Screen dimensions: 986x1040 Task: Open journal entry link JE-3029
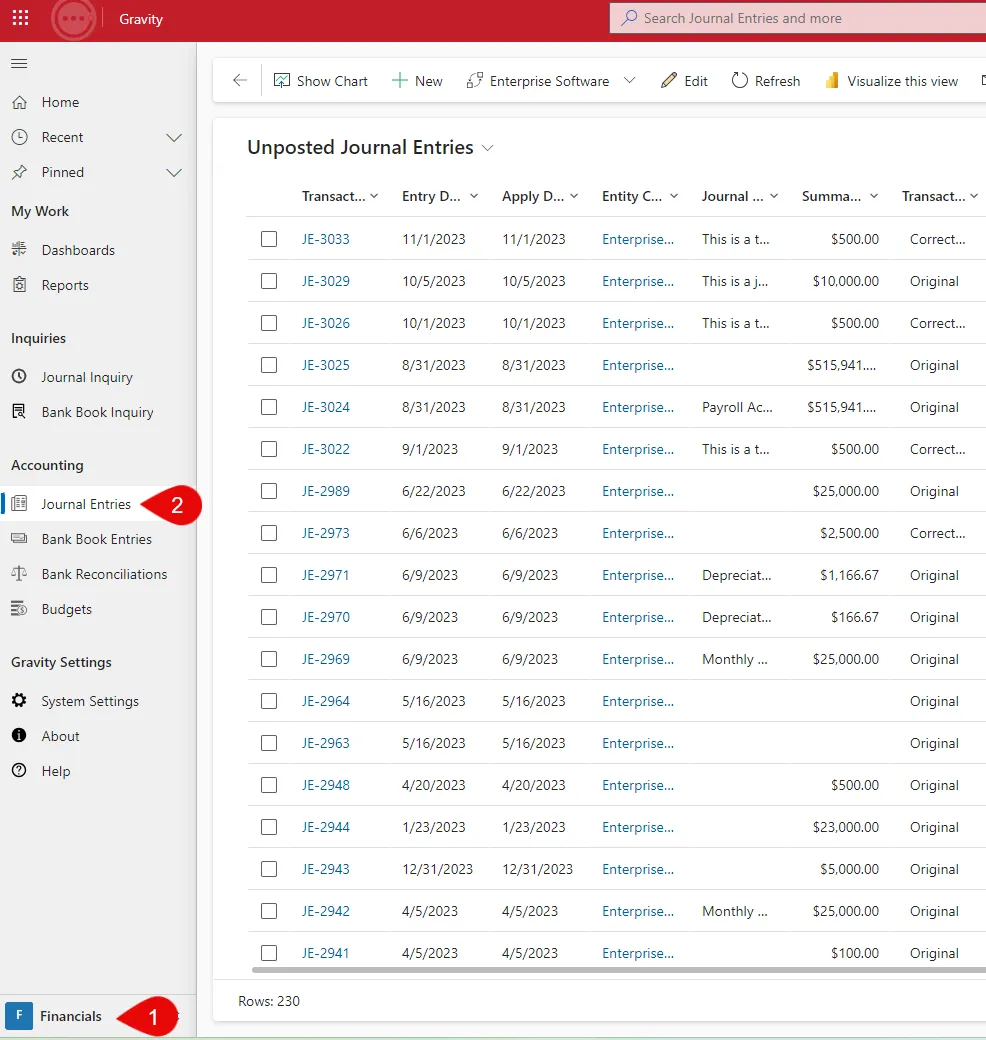[x=326, y=281]
